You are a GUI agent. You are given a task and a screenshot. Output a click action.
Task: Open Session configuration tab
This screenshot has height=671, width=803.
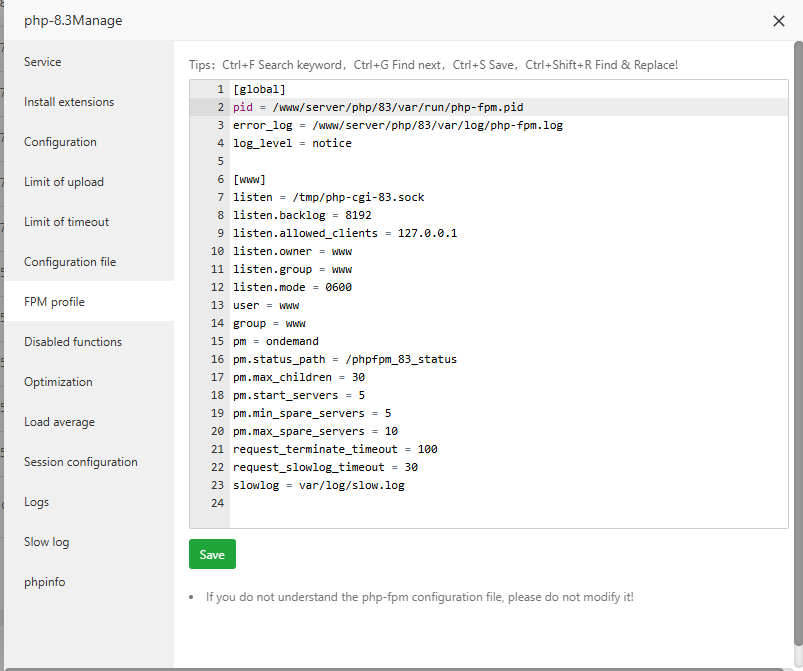(81, 462)
